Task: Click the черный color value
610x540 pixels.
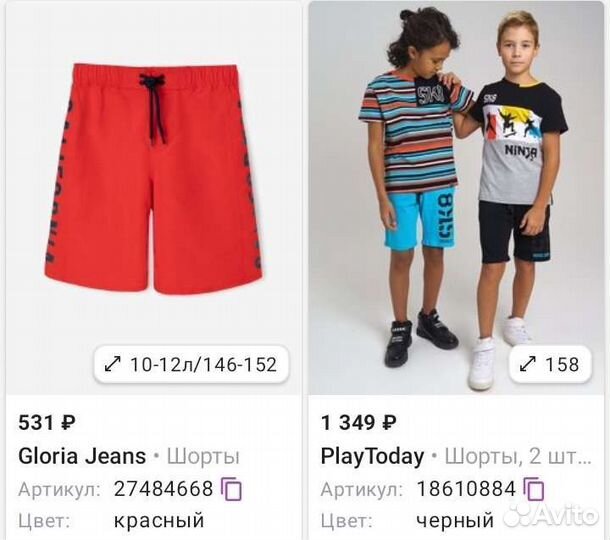Action: (x=455, y=521)
